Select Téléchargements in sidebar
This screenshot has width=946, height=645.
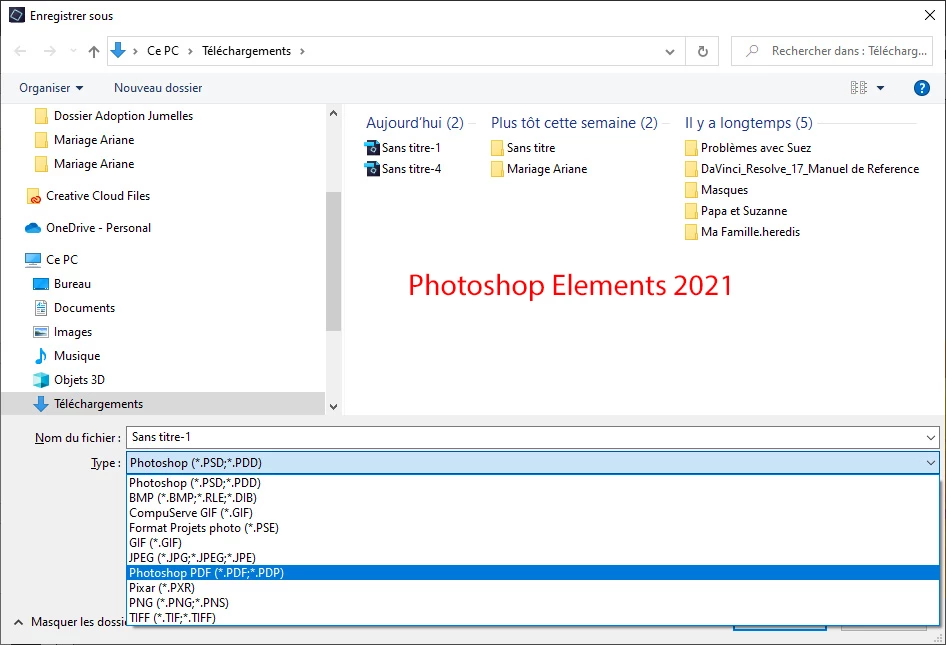[163, 404]
